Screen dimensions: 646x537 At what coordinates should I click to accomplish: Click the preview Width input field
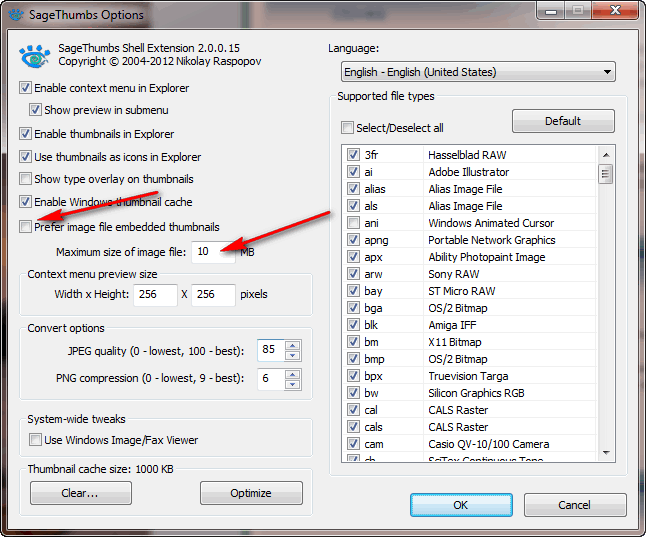(x=155, y=295)
